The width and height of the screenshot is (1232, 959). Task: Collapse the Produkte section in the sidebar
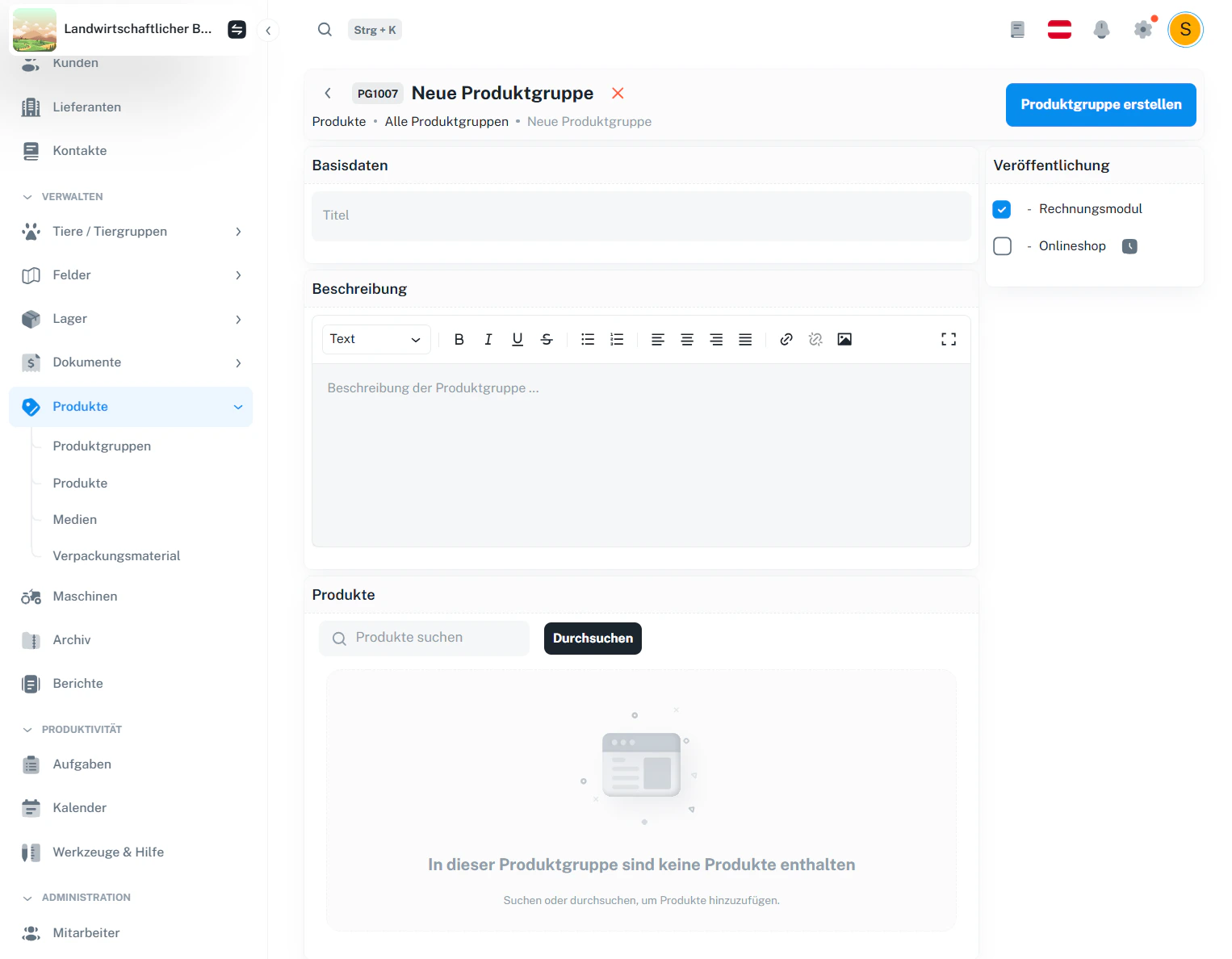pyautogui.click(x=238, y=407)
